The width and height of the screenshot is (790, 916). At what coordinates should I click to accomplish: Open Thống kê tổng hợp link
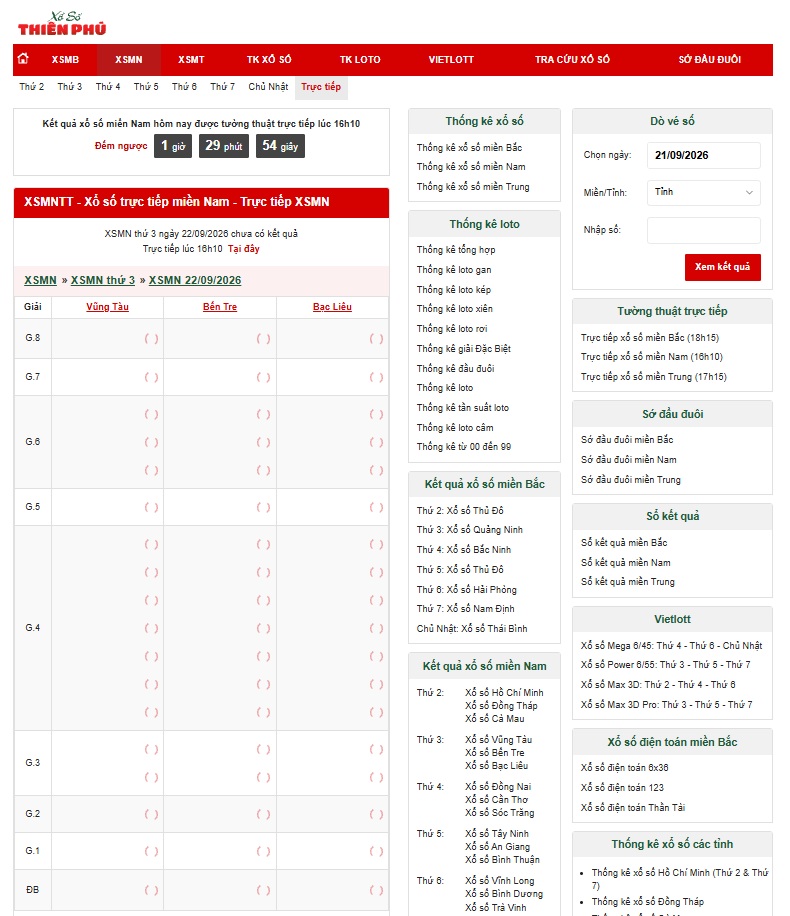tap(456, 250)
